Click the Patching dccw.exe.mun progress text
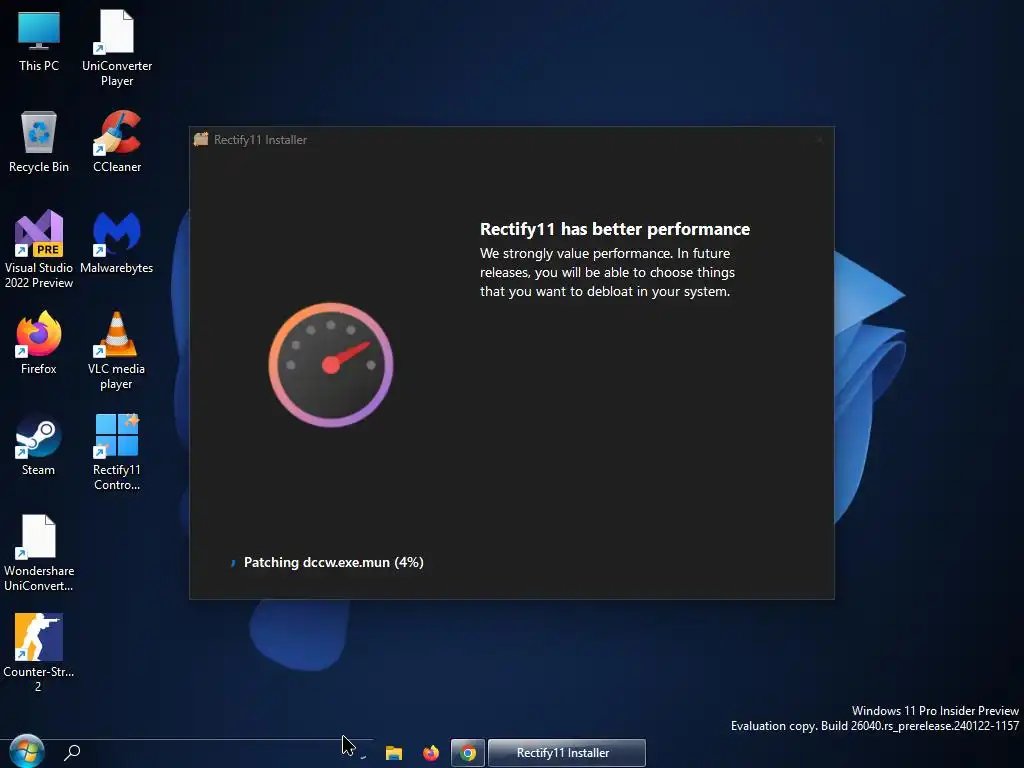Viewport: 1024px width, 768px height. tap(334, 562)
